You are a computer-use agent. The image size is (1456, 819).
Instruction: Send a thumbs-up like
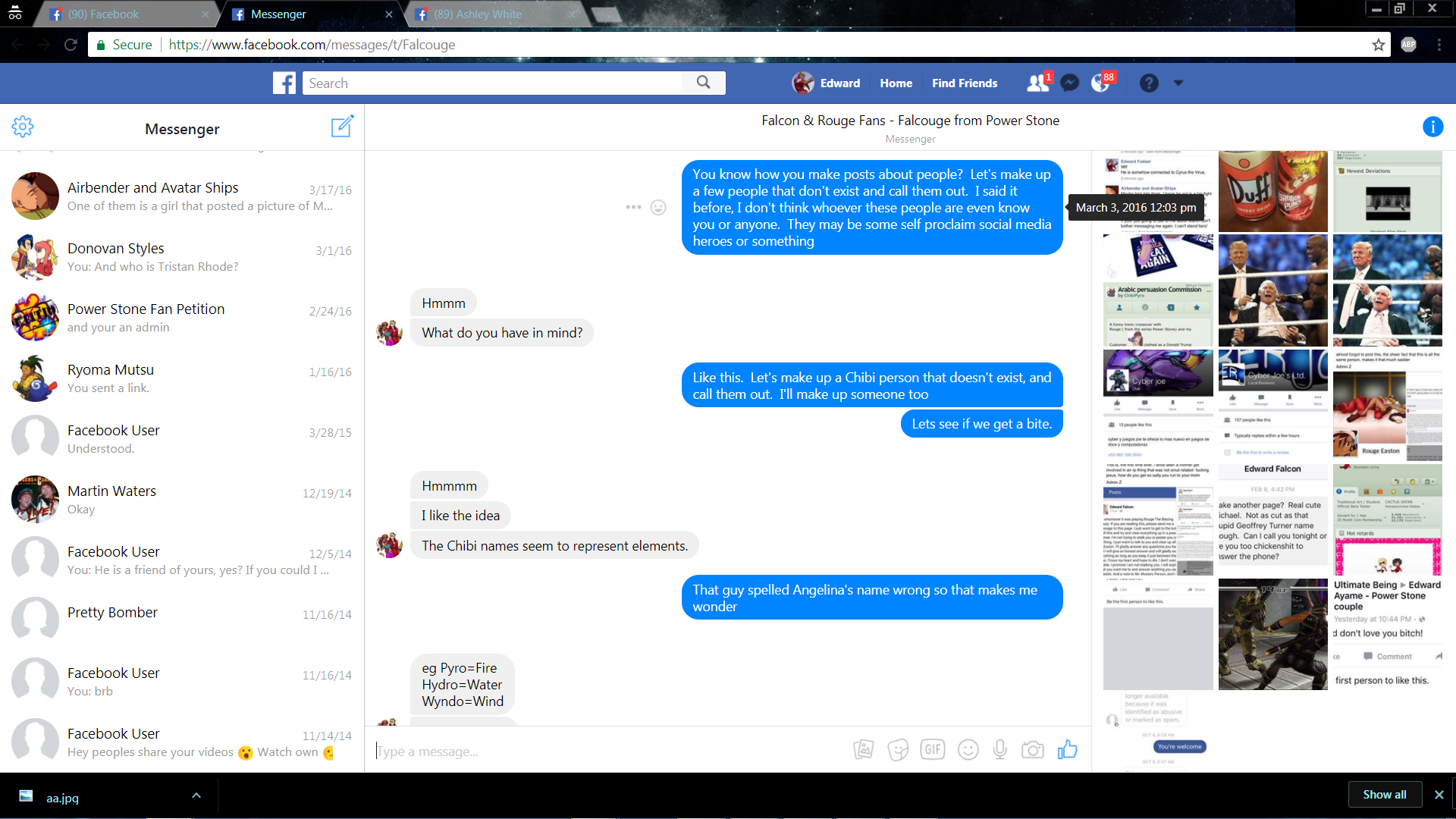1067,749
